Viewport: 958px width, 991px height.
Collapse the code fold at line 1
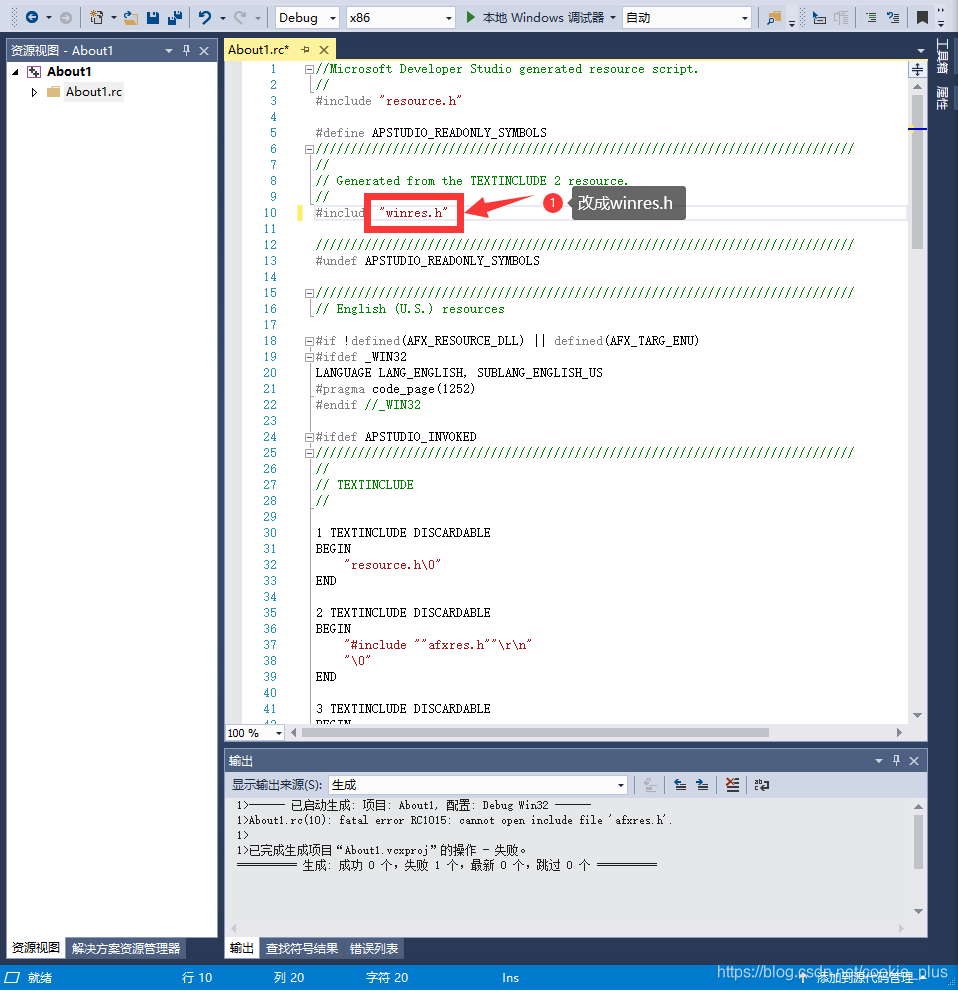[x=309, y=70]
